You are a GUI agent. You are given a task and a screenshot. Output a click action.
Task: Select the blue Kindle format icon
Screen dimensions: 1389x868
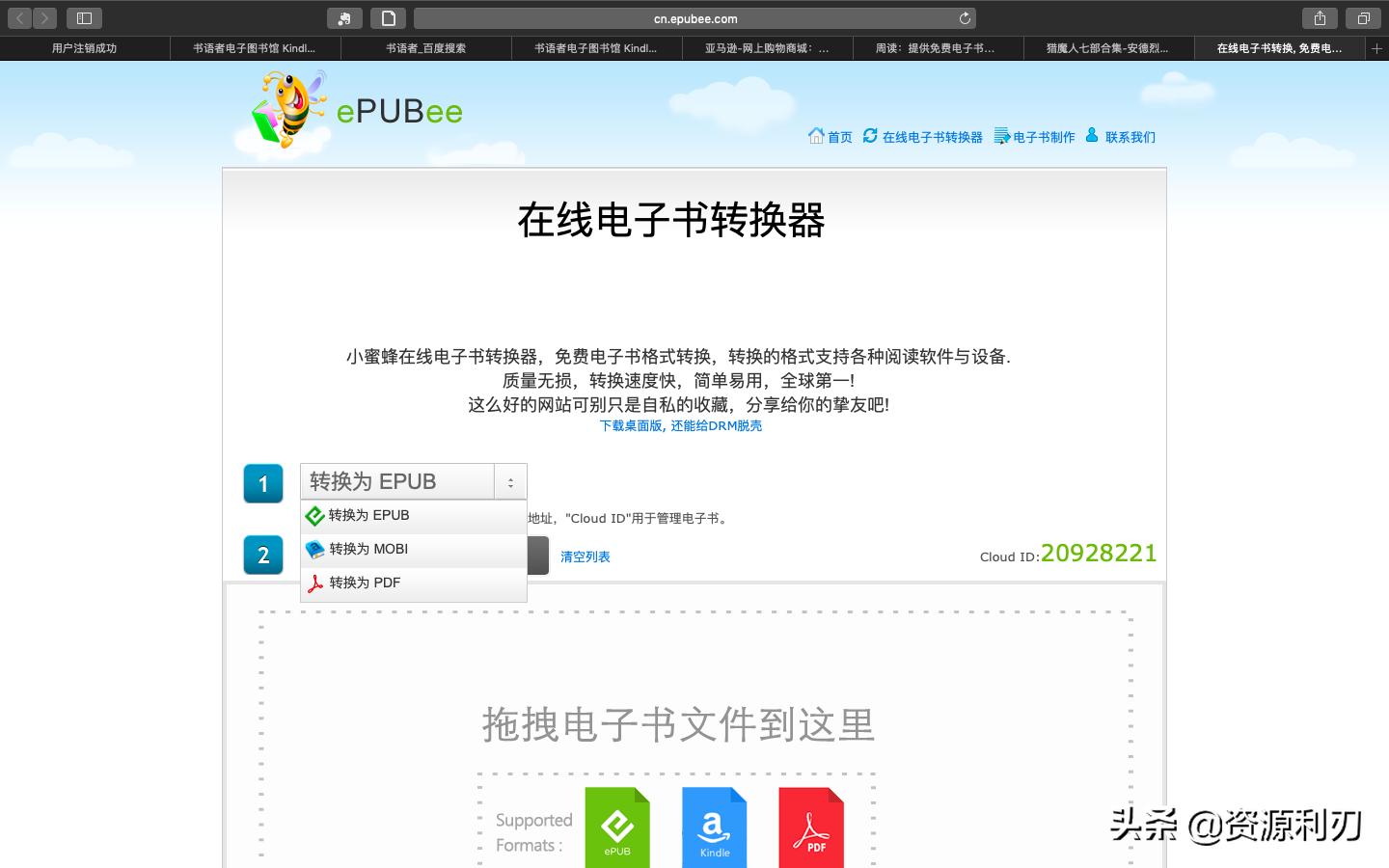tap(714, 825)
